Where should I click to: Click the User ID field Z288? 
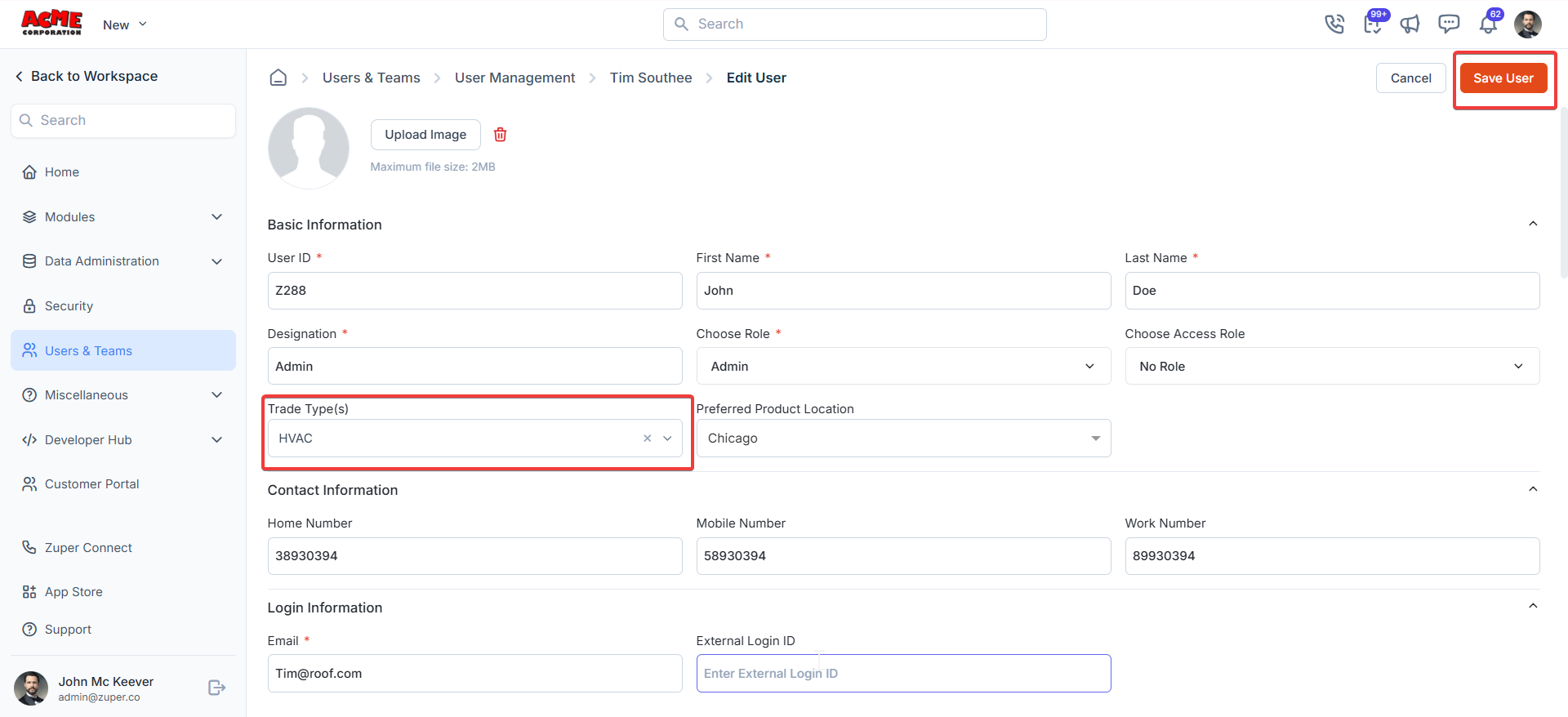click(474, 291)
